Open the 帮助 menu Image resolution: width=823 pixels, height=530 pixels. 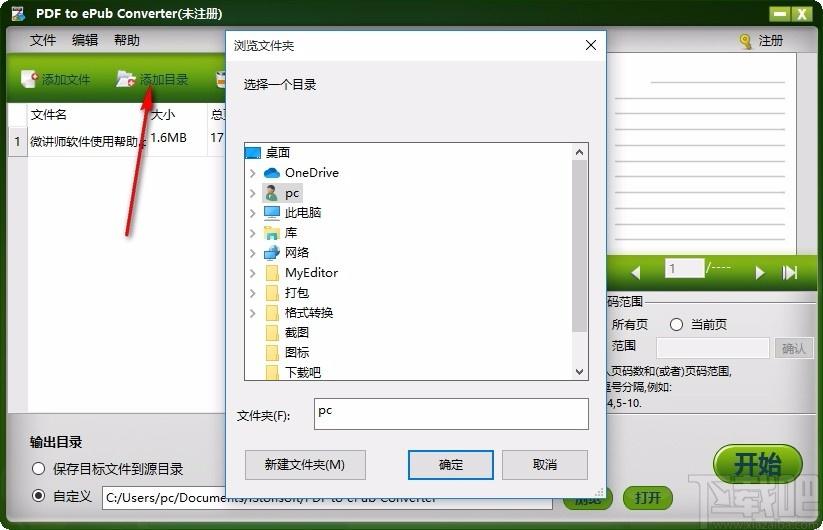[x=126, y=40]
